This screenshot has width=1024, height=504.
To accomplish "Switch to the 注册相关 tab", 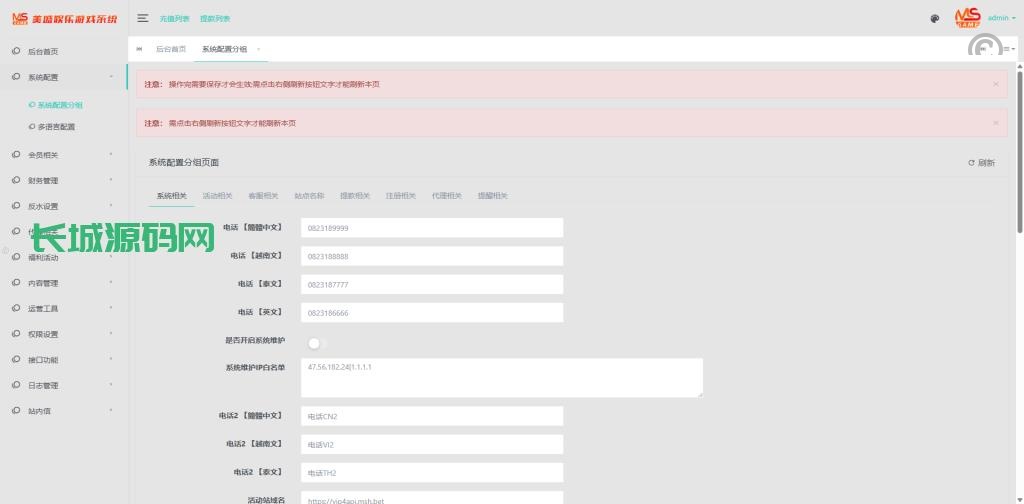I will [x=400, y=196].
